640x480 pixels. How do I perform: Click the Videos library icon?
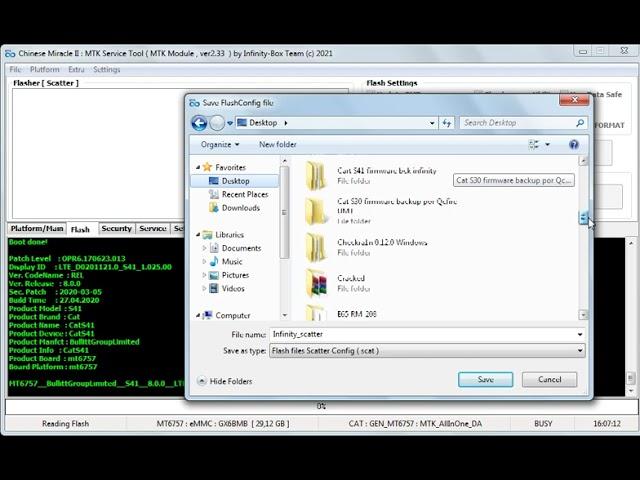214,289
